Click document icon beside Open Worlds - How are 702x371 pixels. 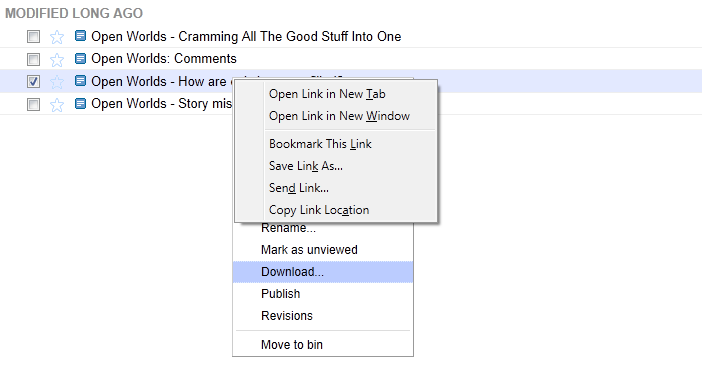[x=80, y=81]
